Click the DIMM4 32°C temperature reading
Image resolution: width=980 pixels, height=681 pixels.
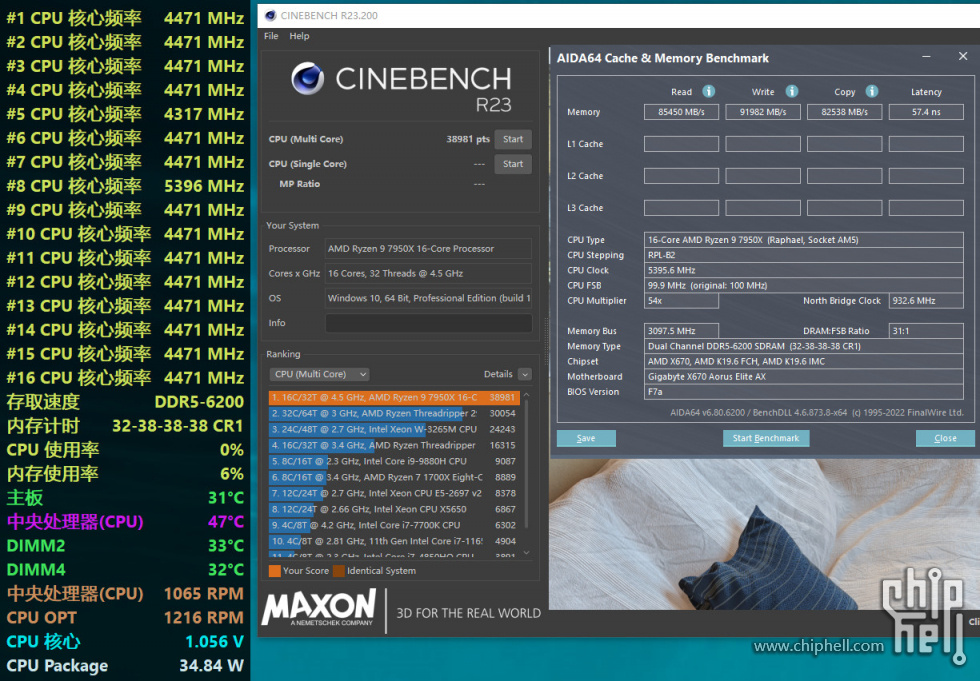click(x=226, y=570)
